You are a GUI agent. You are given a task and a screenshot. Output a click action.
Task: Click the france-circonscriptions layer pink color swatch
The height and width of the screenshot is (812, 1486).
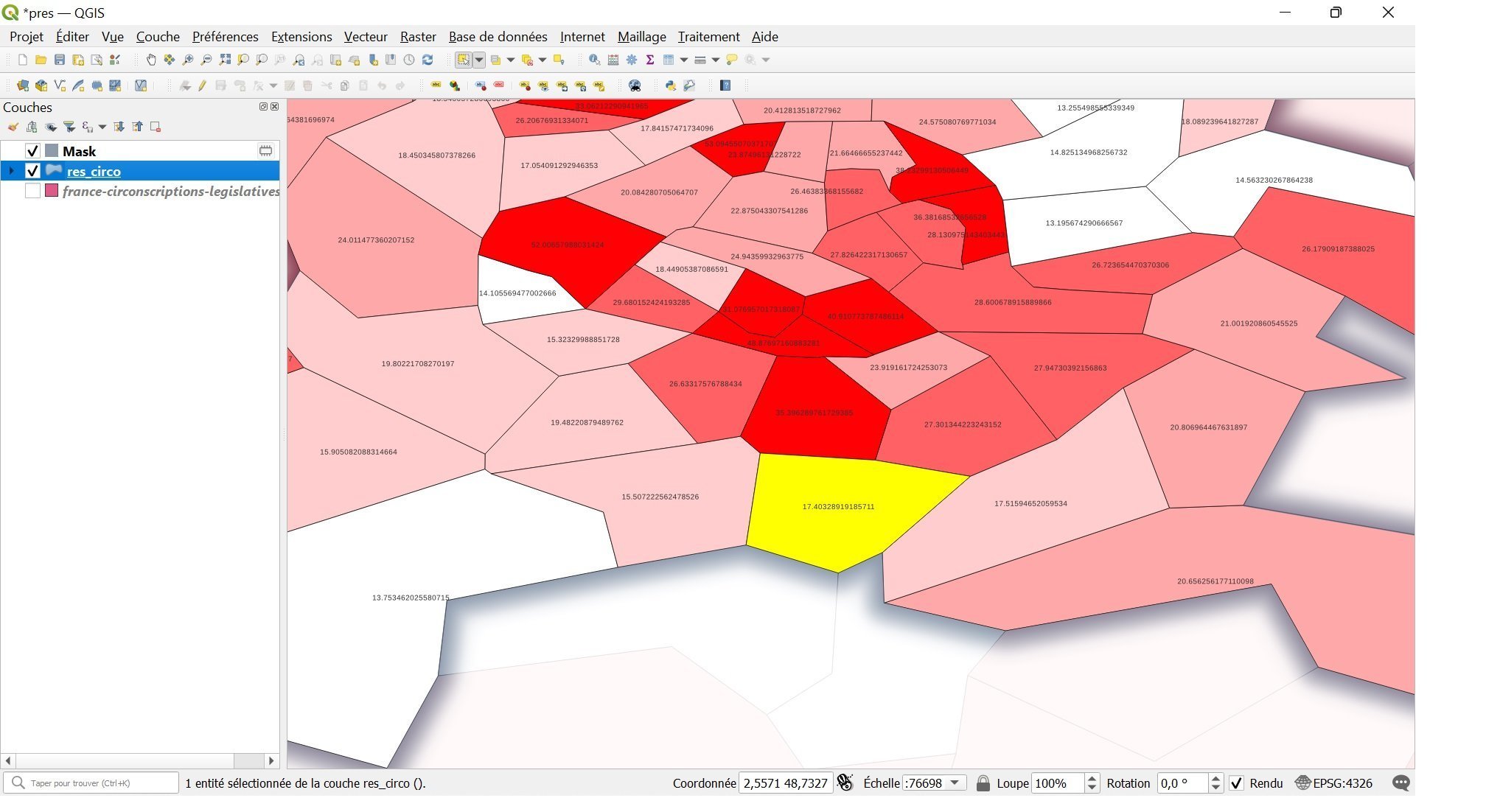point(52,191)
